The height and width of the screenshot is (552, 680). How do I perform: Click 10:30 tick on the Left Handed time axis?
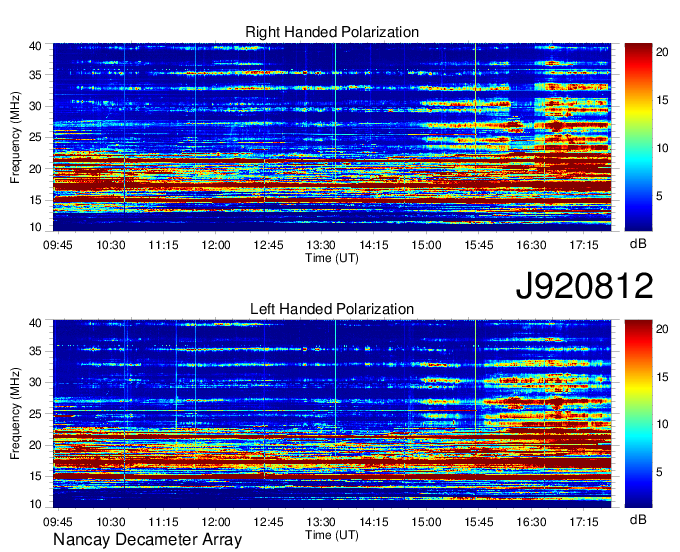[111, 522]
